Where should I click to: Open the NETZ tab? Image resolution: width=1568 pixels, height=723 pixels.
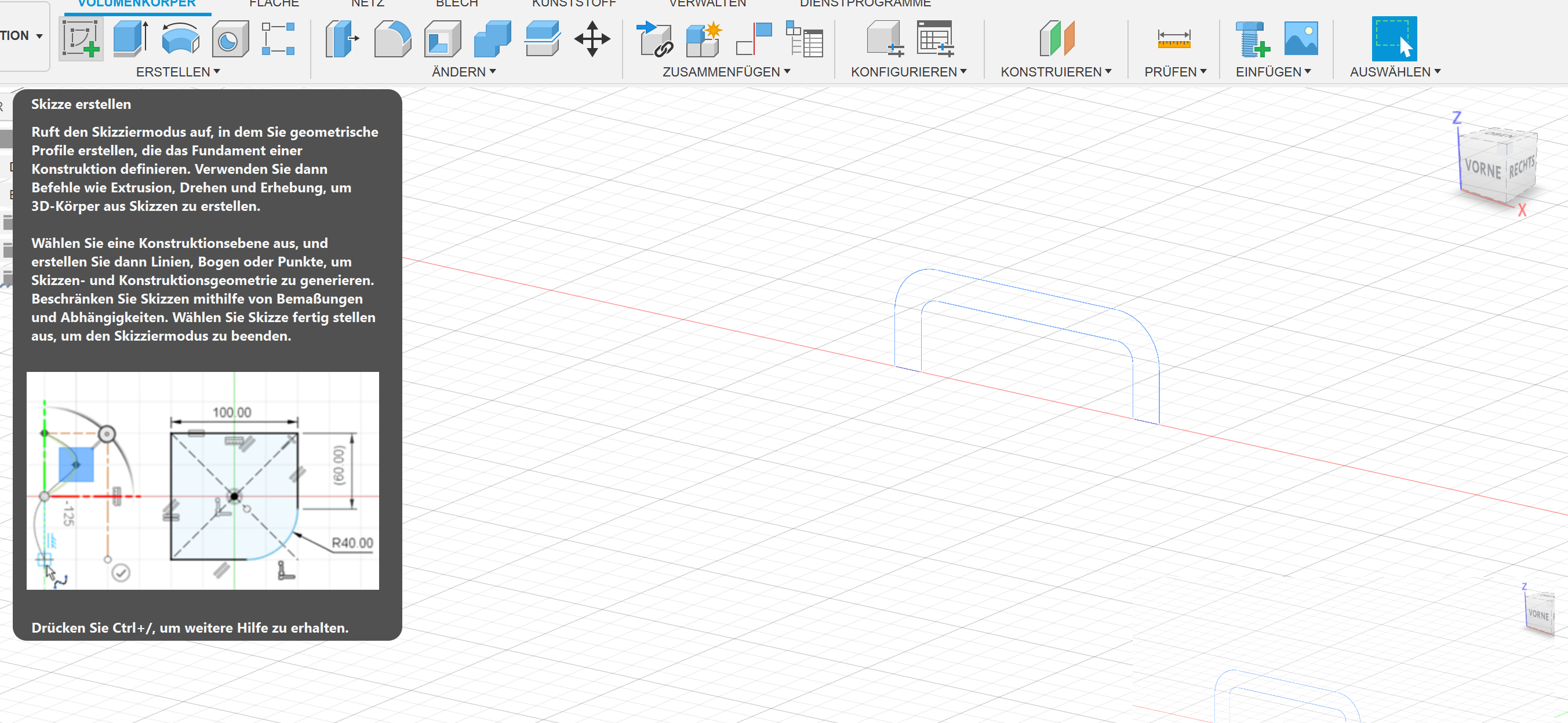368,3
